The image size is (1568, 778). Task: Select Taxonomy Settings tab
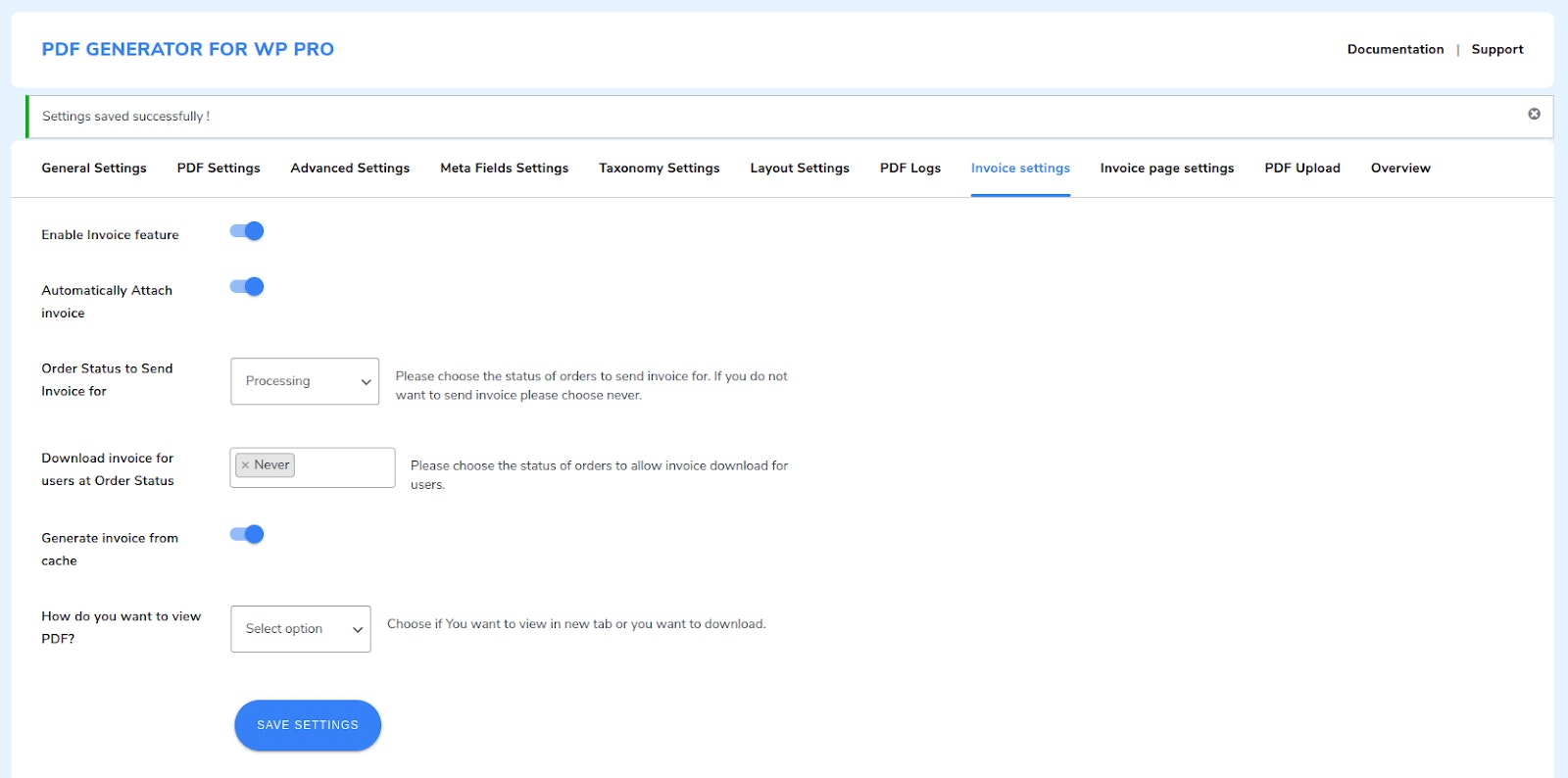(x=660, y=169)
